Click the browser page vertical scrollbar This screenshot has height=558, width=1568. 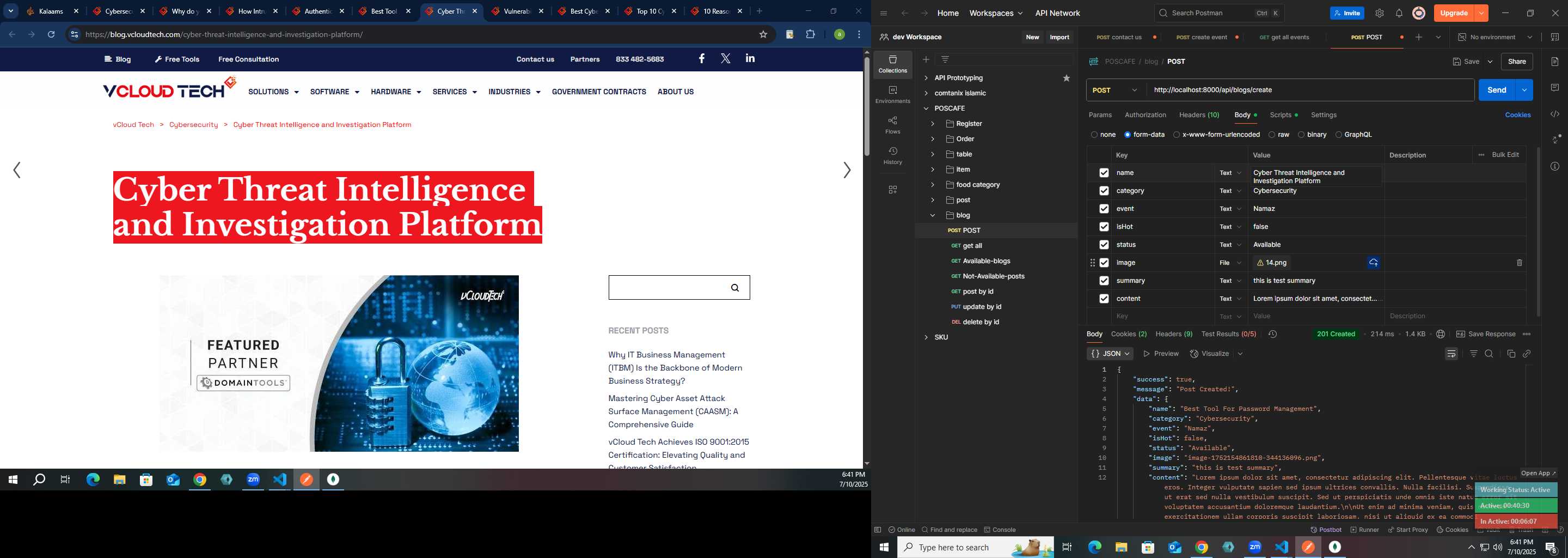coord(867,107)
